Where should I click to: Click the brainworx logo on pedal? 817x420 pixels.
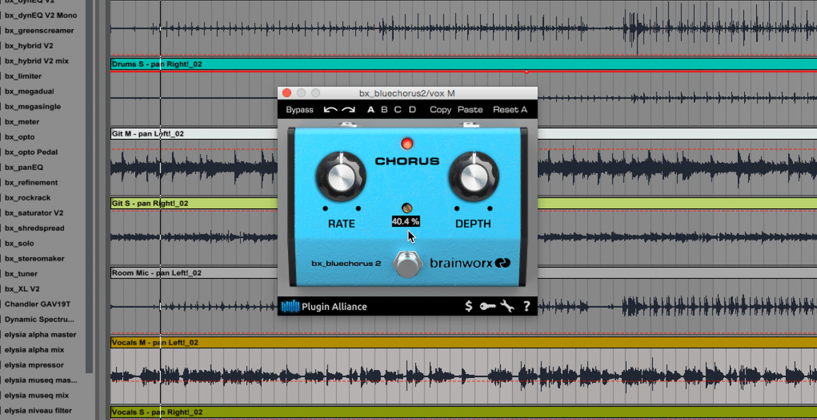click(x=470, y=263)
